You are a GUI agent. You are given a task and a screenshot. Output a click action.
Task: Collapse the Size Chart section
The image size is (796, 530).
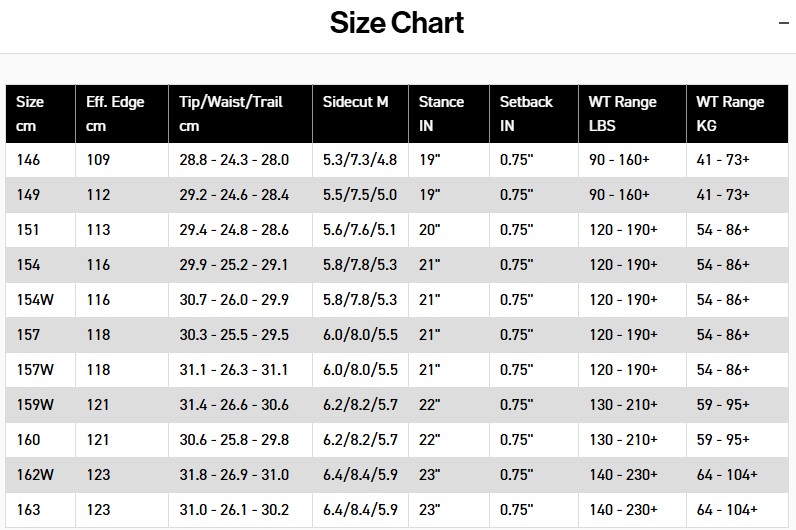point(783,22)
